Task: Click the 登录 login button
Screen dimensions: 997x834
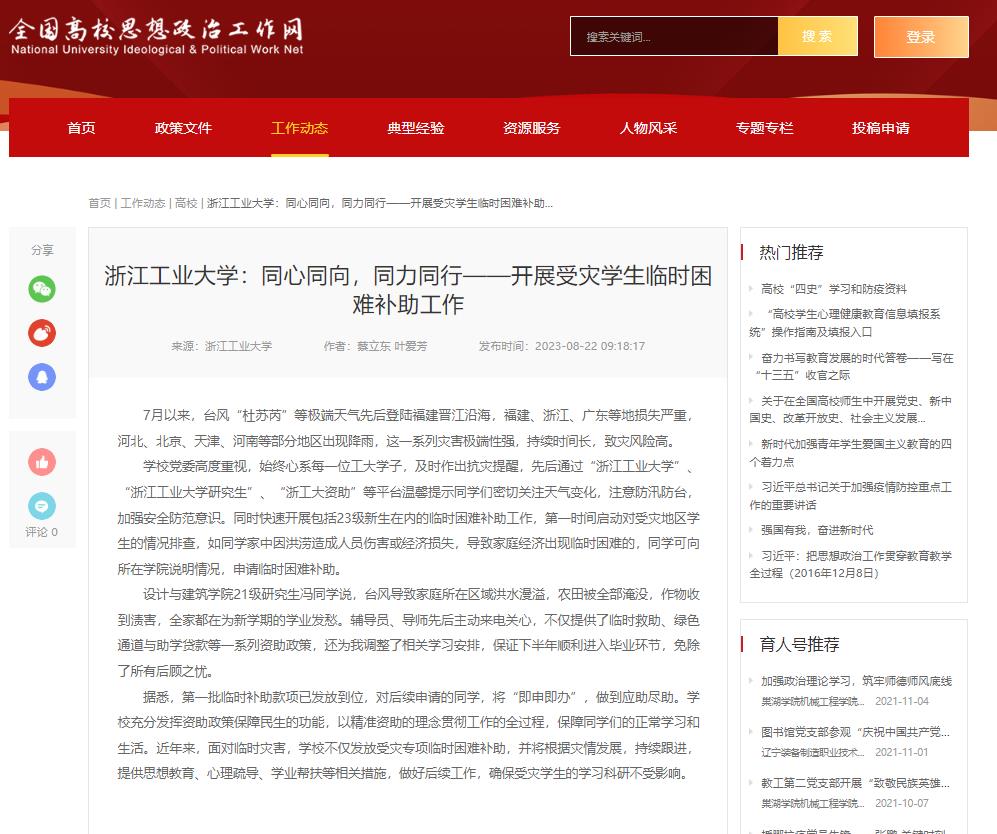Action: pos(920,37)
